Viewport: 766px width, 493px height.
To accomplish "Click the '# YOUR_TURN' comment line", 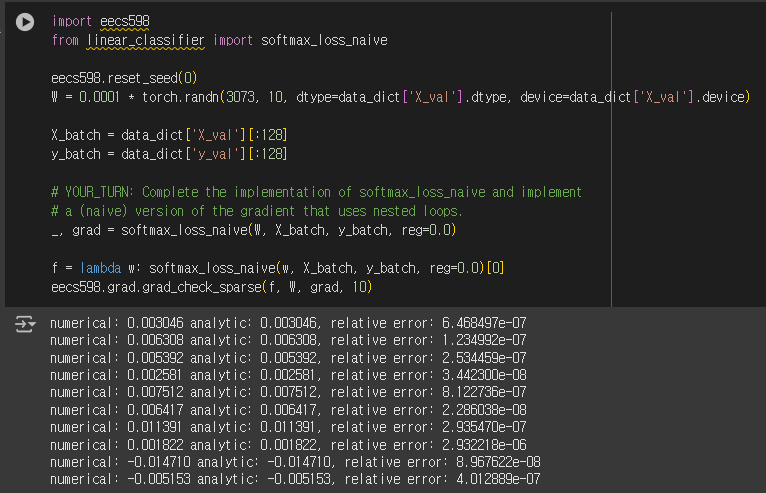I will (x=317, y=192).
